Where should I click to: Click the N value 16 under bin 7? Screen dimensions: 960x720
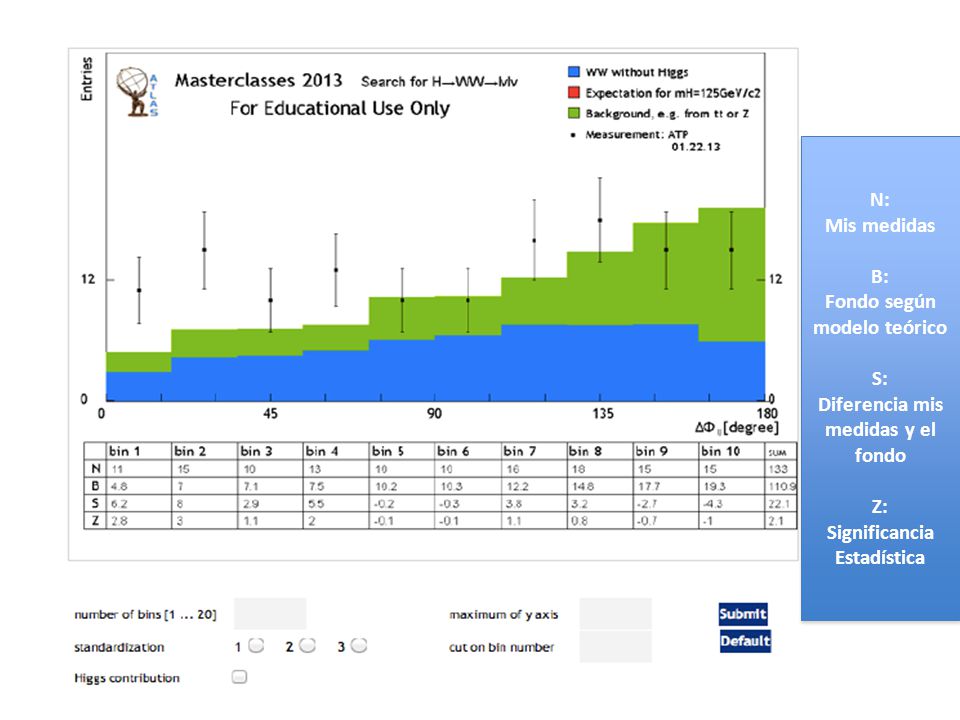click(x=512, y=469)
